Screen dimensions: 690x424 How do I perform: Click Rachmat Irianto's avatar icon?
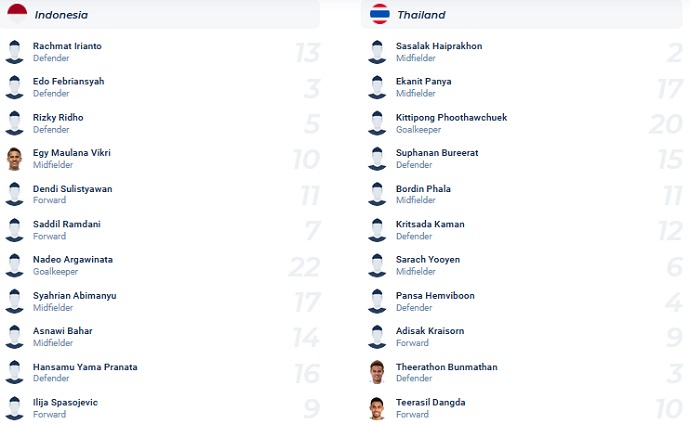pos(14,52)
